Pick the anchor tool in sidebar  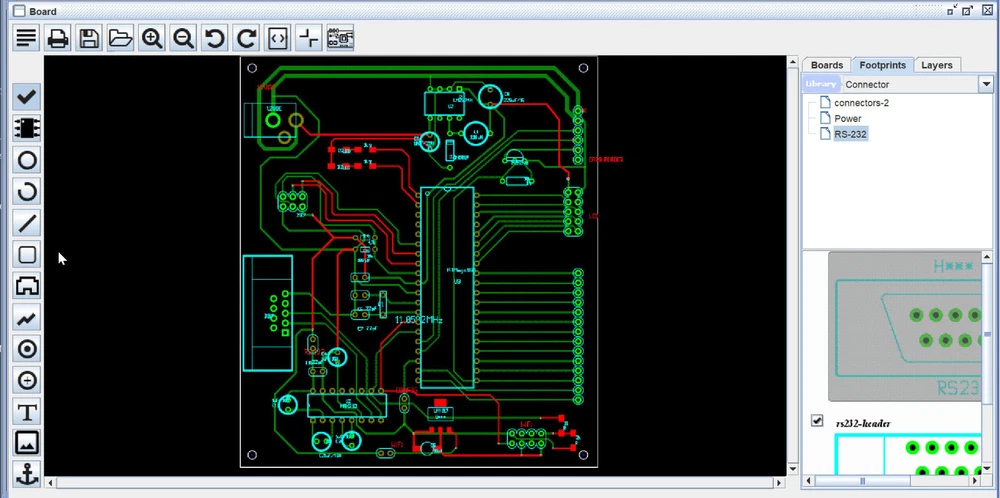click(27, 474)
